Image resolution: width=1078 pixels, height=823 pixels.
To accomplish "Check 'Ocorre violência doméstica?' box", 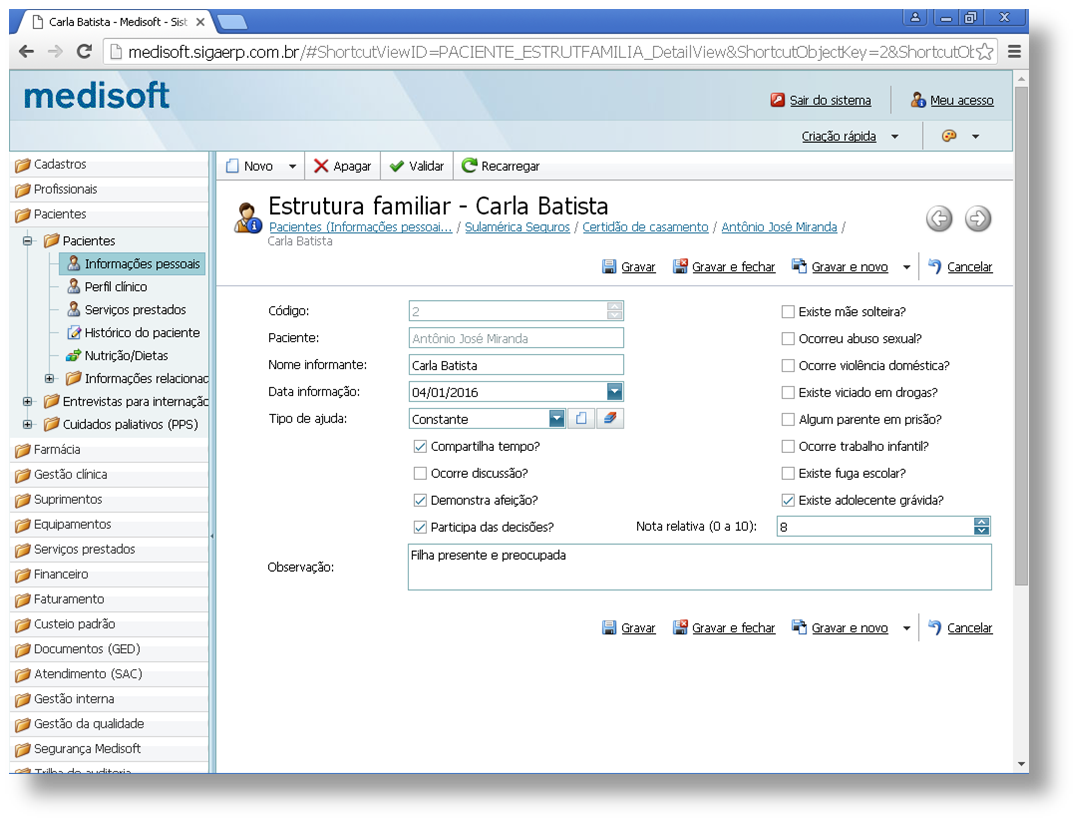I will click(x=788, y=366).
